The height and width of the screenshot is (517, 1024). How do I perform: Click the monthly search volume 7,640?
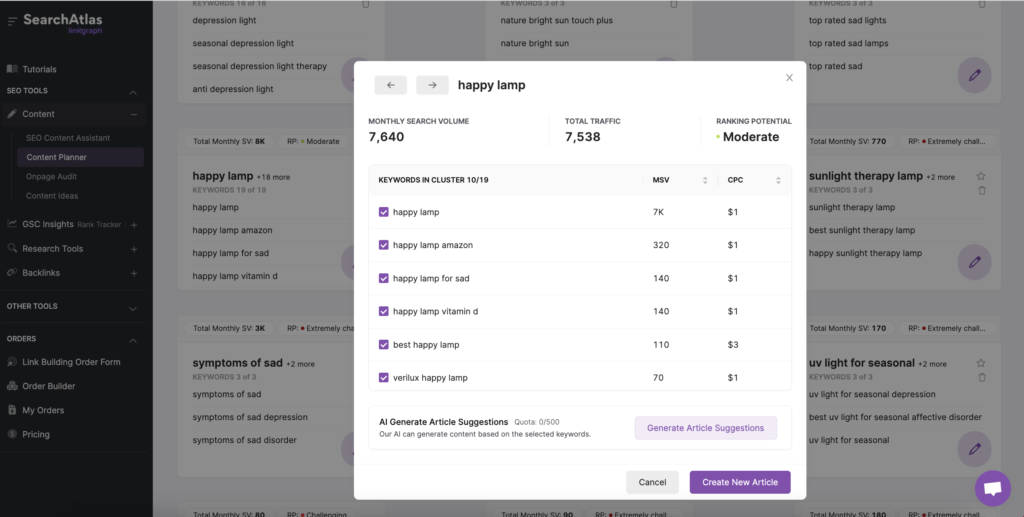(x=387, y=137)
